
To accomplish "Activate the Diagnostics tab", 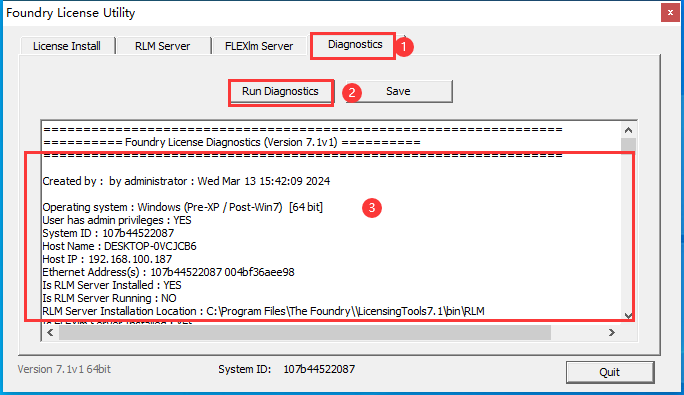I will (355, 45).
